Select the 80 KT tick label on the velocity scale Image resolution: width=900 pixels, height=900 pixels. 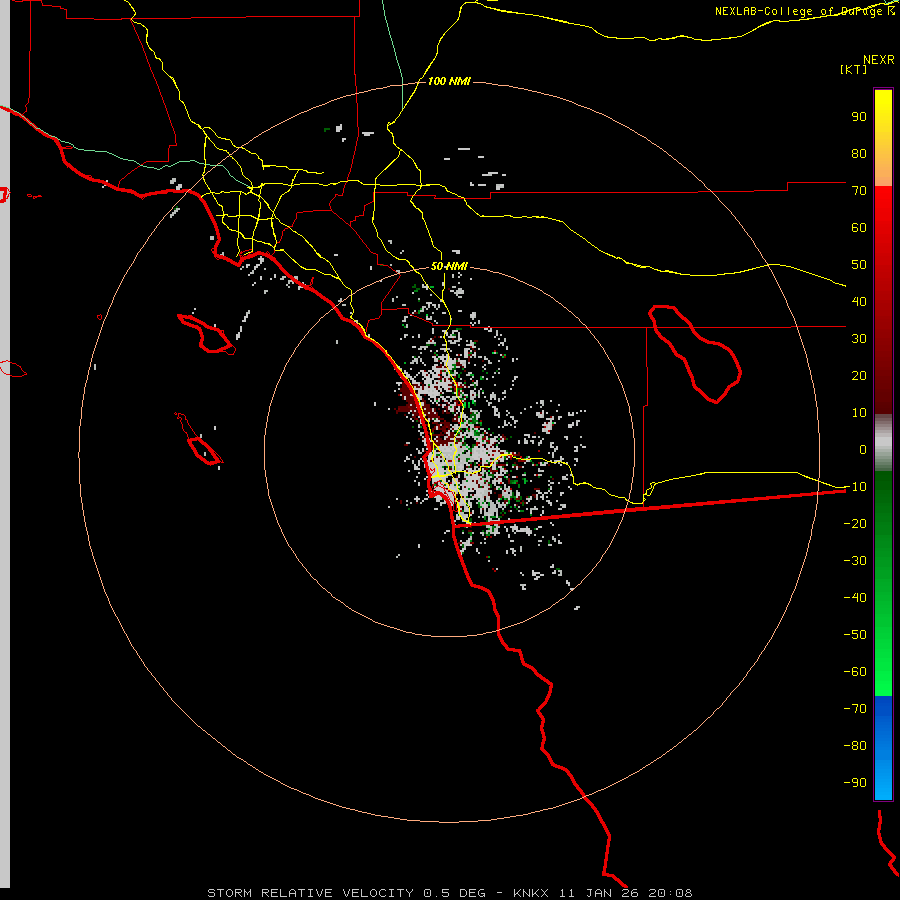859,153
